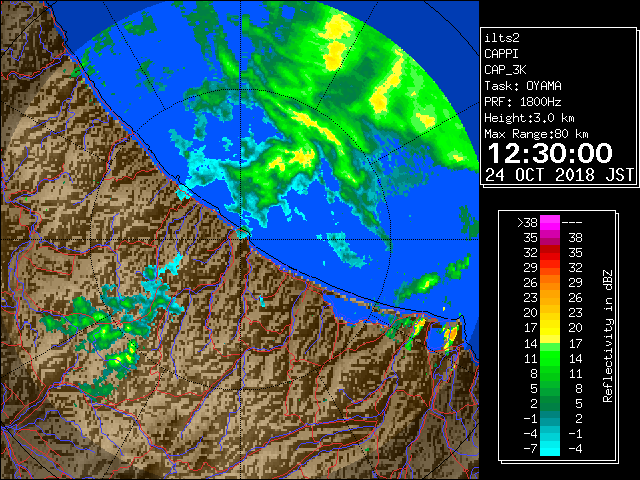Click the '-7' legend label
The image size is (640, 480).
point(530,449)
